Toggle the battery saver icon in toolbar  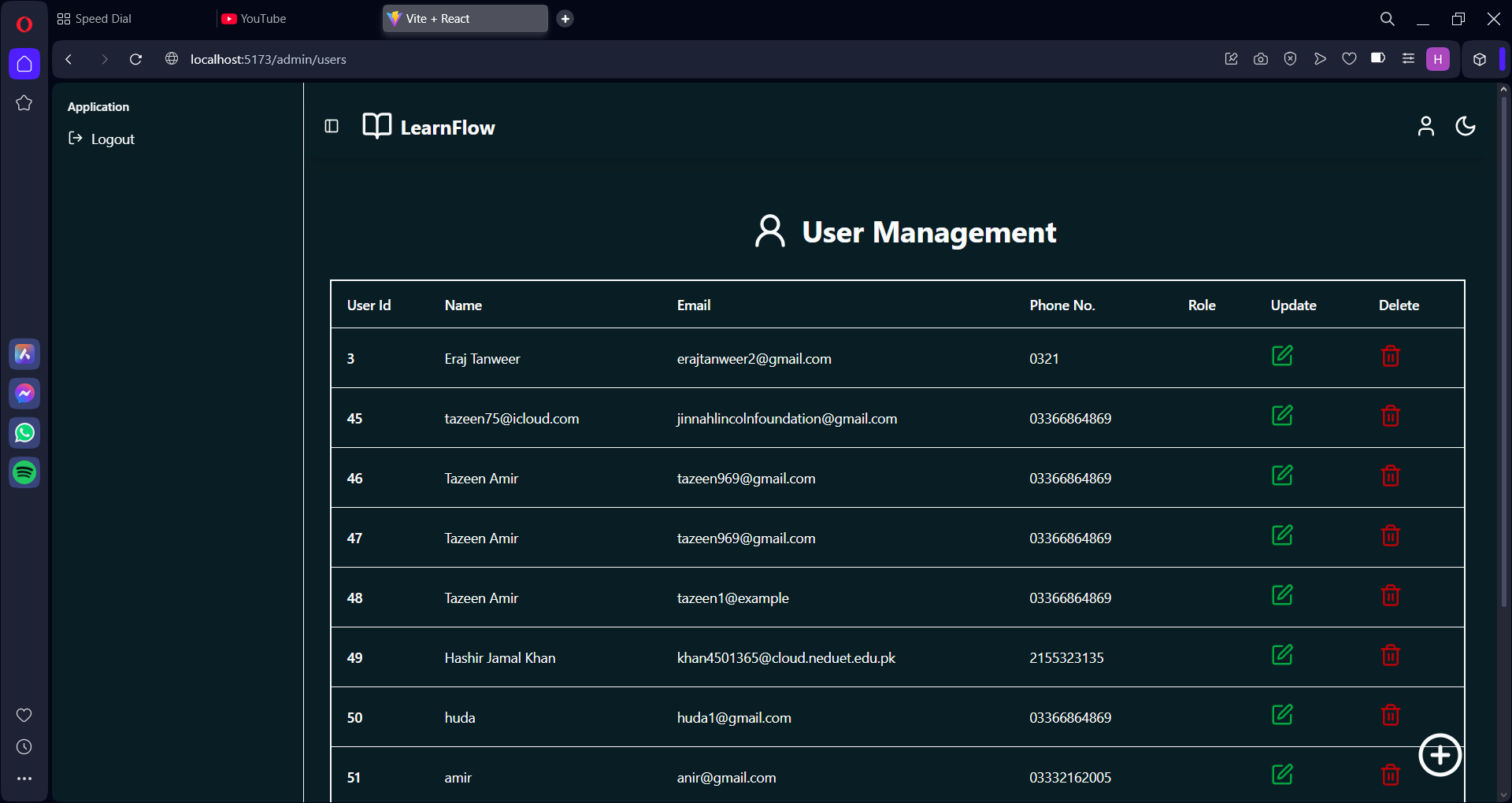pyautogui.click(x=1377, y=59)
